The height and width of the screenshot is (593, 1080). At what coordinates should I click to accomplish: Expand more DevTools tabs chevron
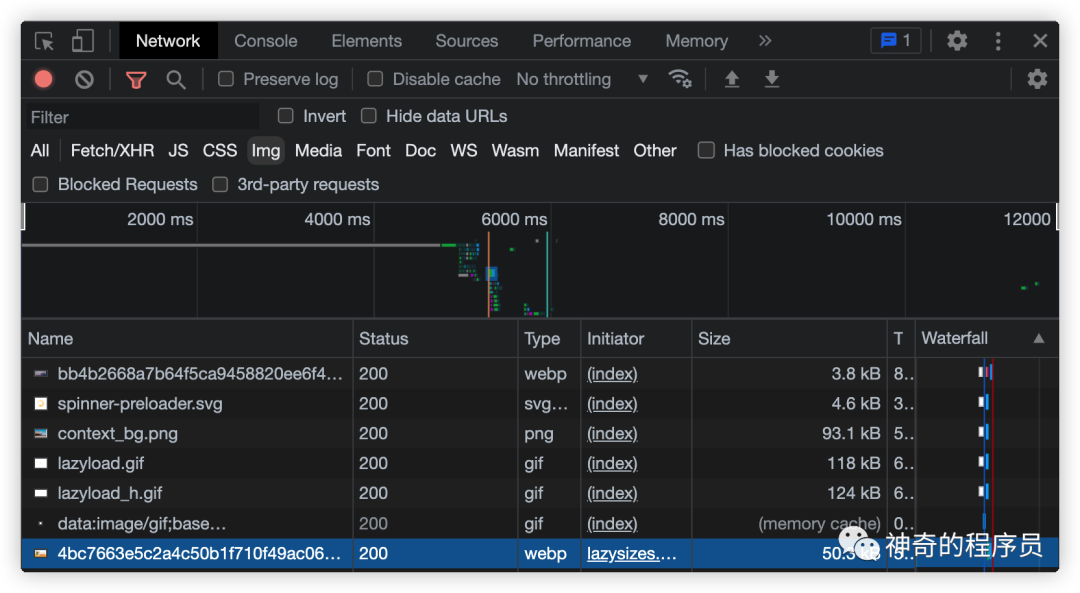(765, 41)
